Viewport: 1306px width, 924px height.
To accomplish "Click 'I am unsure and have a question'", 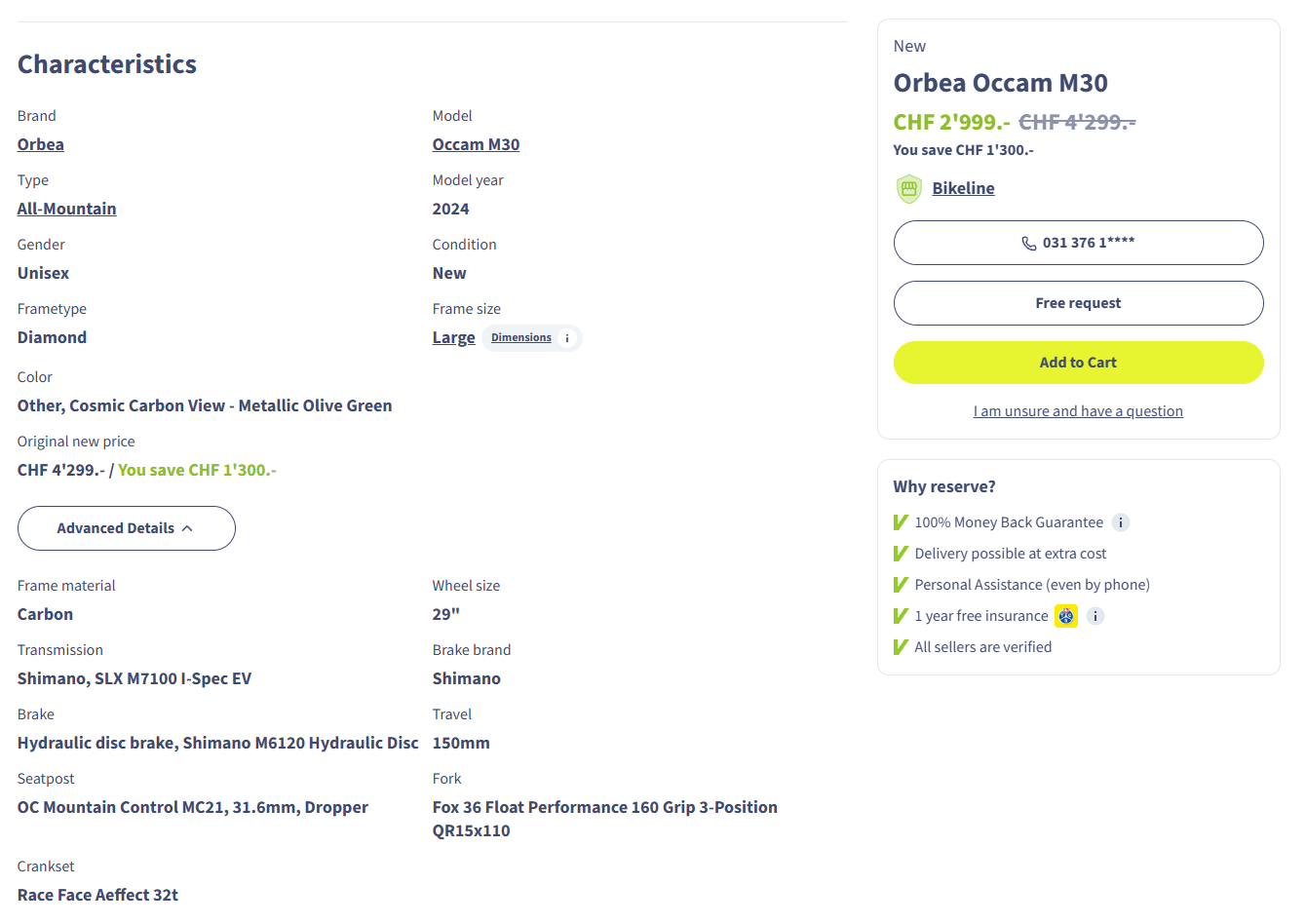I will coord(1078,411).
